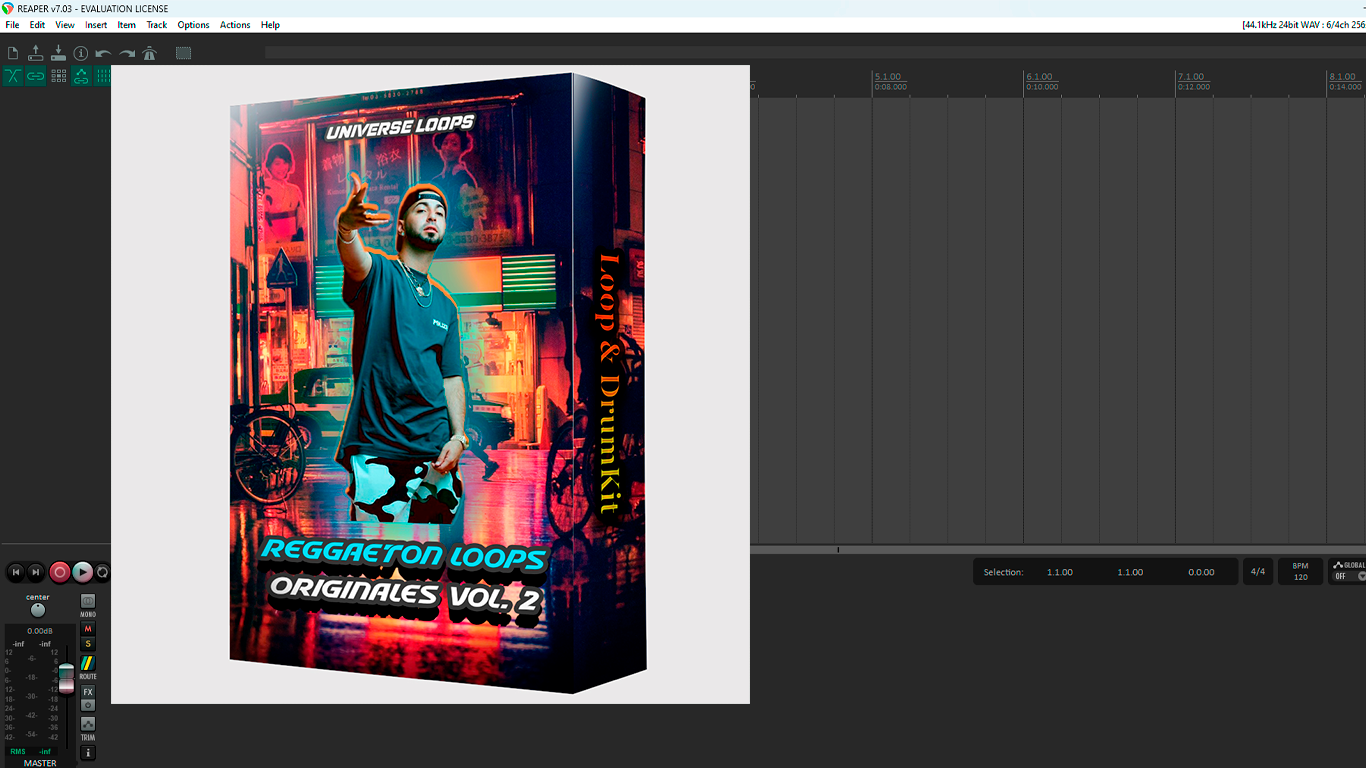Click the open project icon (upward arrow)
This screenshot has width=1366, height=768.
[x=36, y=53]
